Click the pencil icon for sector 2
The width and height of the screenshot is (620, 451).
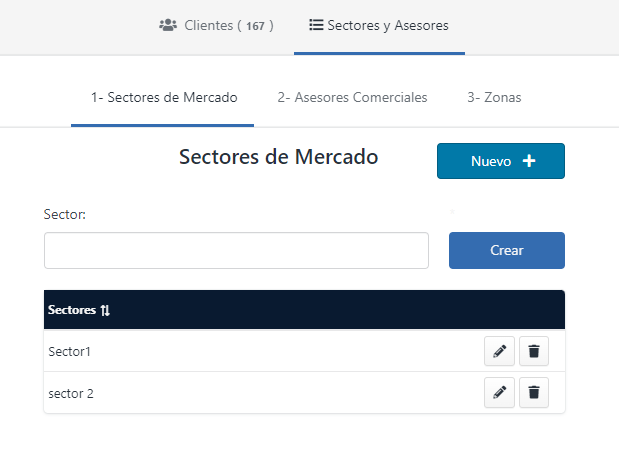pyautogui.click(x=499, y=393)
